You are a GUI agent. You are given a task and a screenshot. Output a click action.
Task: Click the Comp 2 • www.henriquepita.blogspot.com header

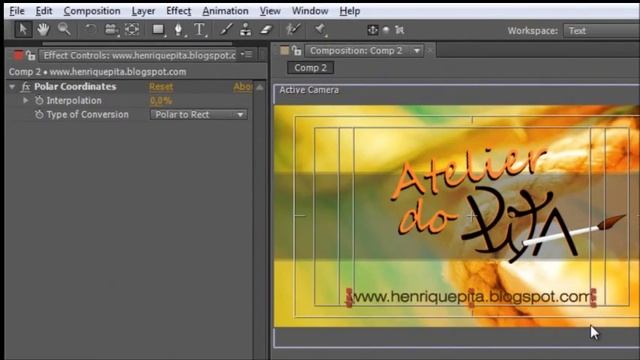98,72
